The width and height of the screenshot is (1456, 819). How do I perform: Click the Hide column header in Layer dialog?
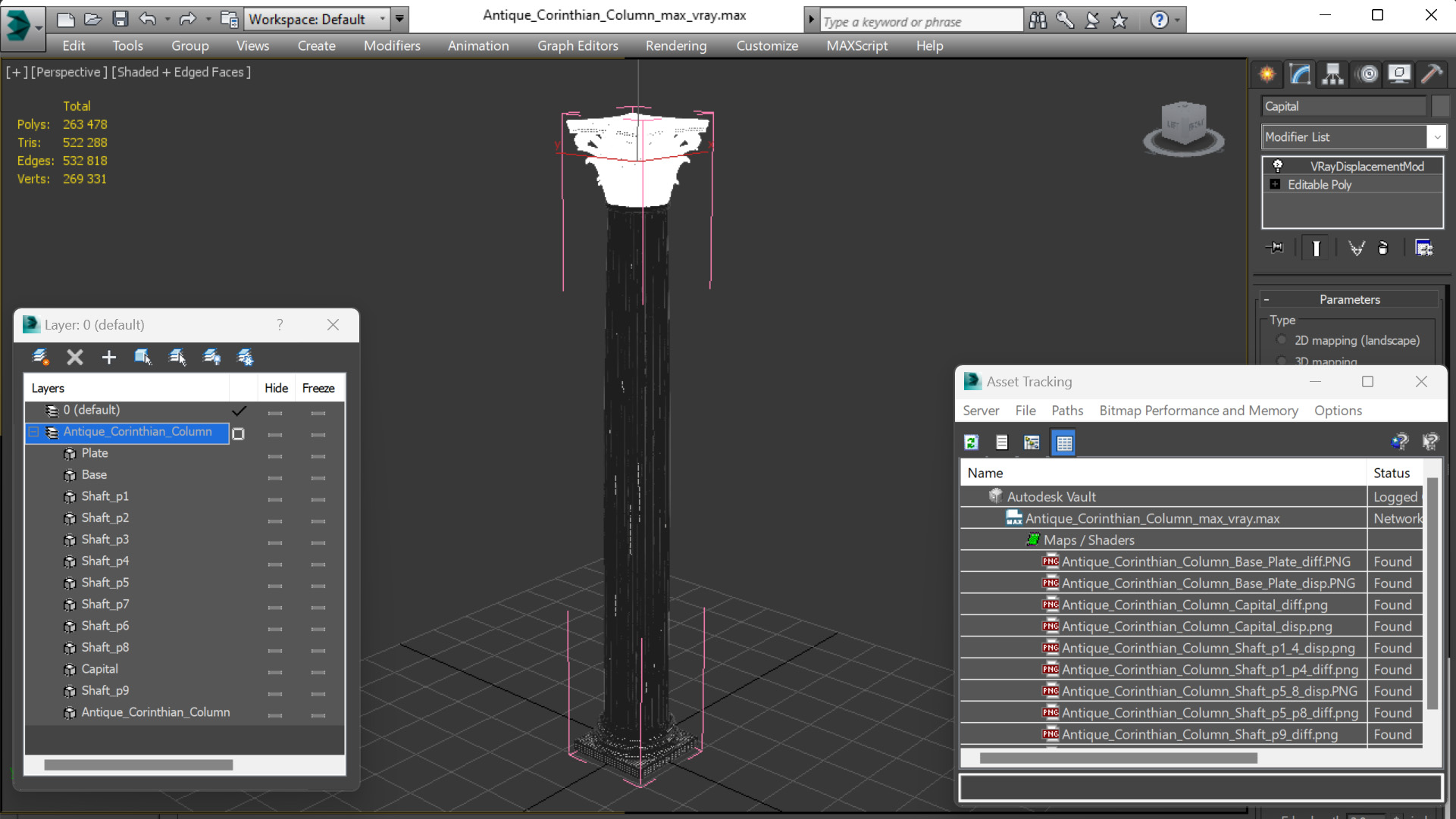pyautogui.click(x=276, y=388)
